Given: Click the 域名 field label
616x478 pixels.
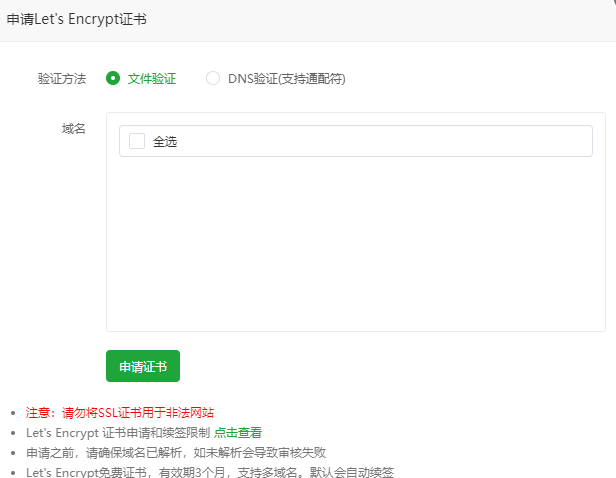Looking at the screenshot, I should coord(73,128).
